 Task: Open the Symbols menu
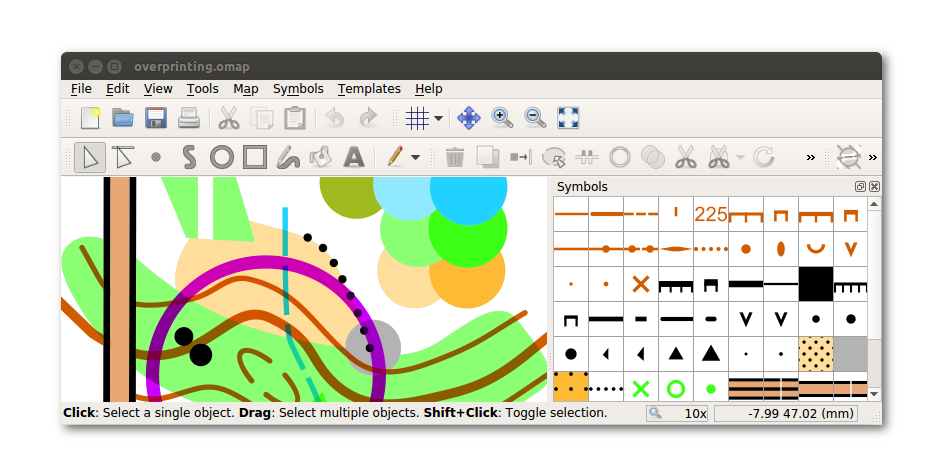coord(298,88)
